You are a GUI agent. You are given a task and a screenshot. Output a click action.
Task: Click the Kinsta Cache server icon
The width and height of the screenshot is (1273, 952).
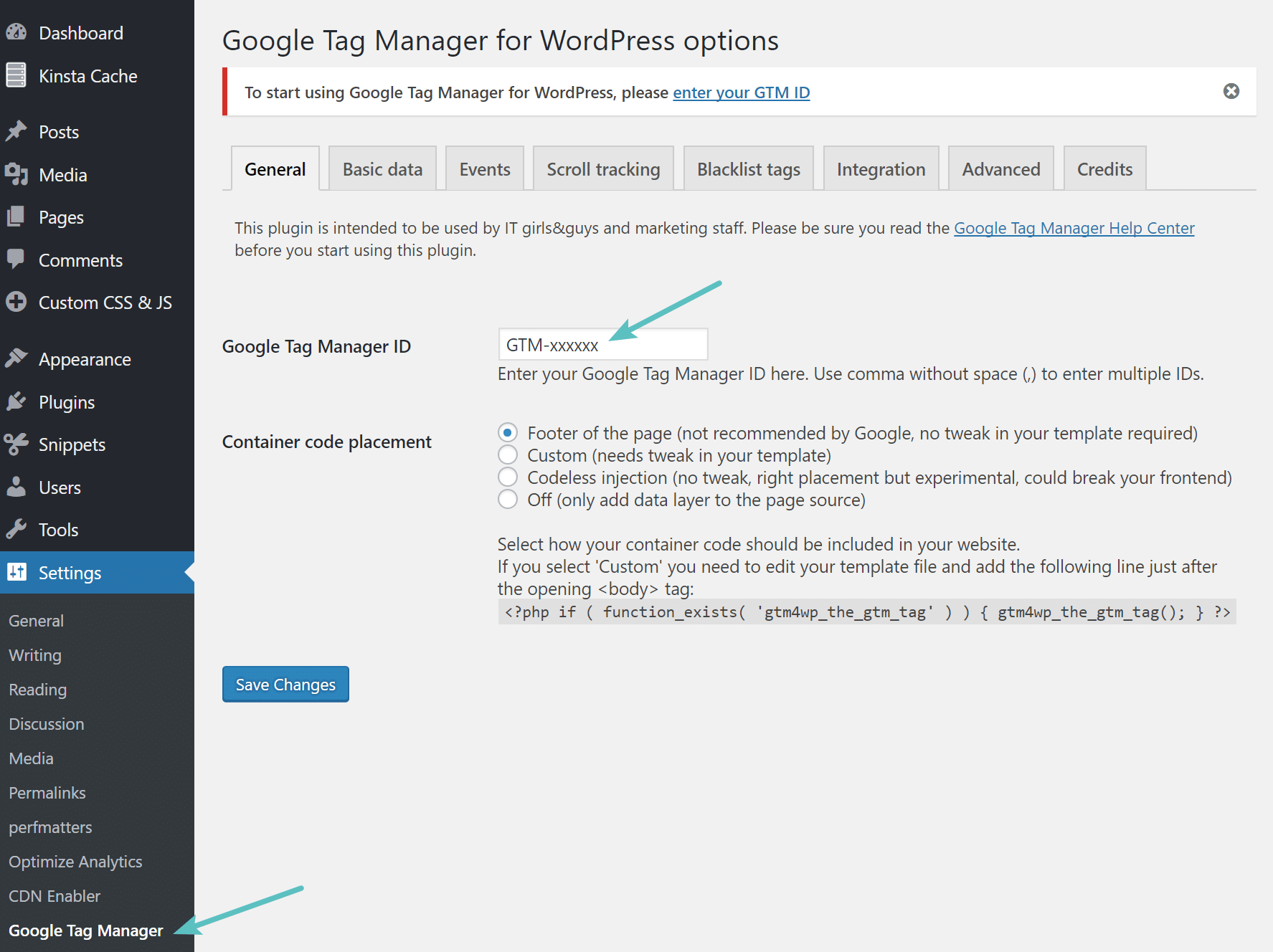pyautogui.click(x=16, y=75)
